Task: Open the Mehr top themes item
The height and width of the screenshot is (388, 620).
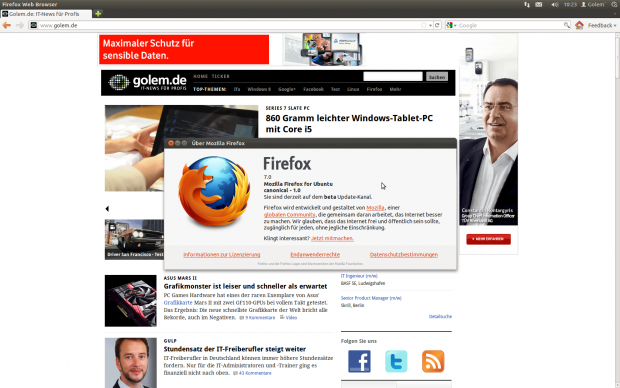Action: coord(395,89)
